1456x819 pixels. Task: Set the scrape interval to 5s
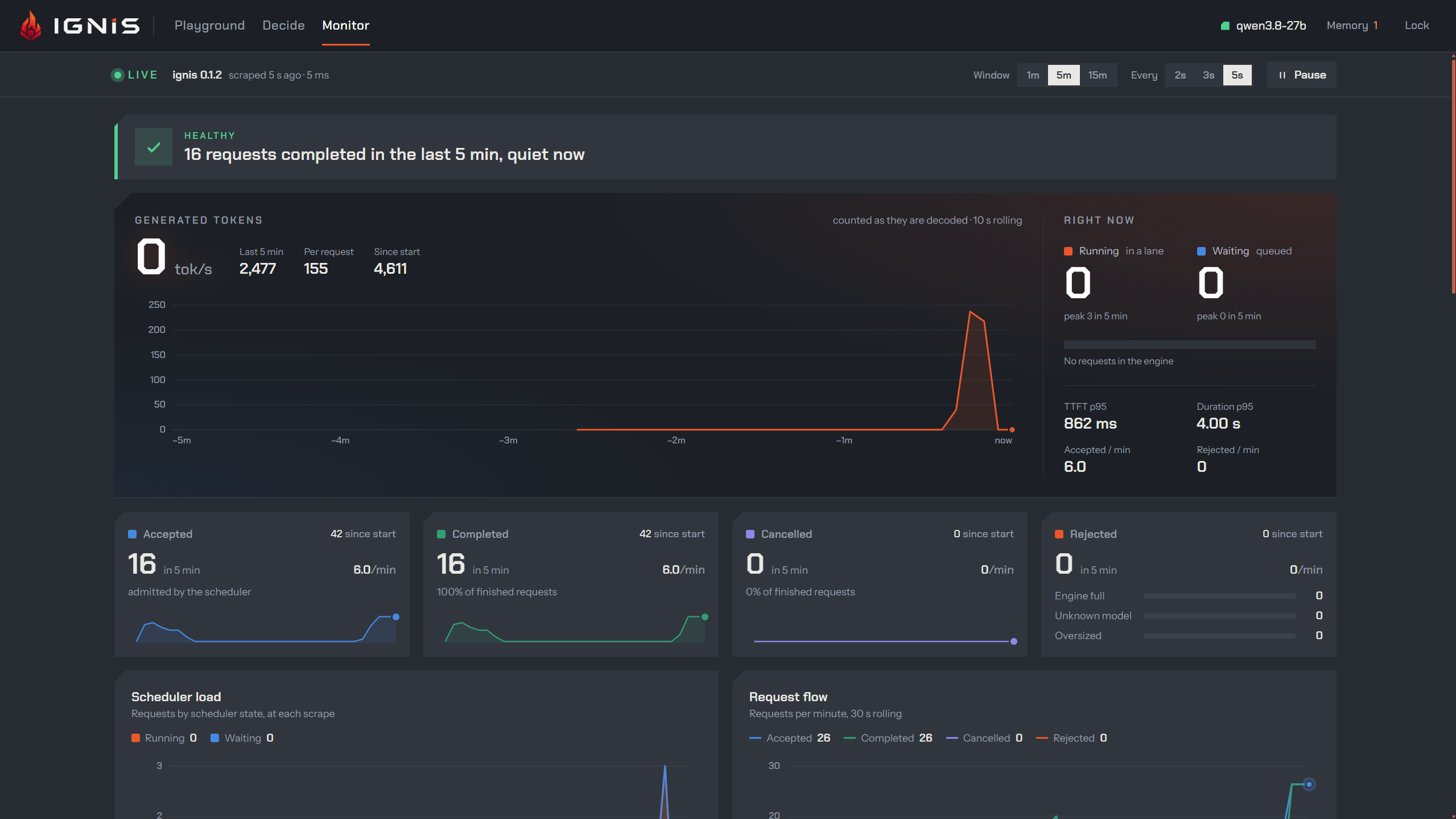click(1237, 75)
